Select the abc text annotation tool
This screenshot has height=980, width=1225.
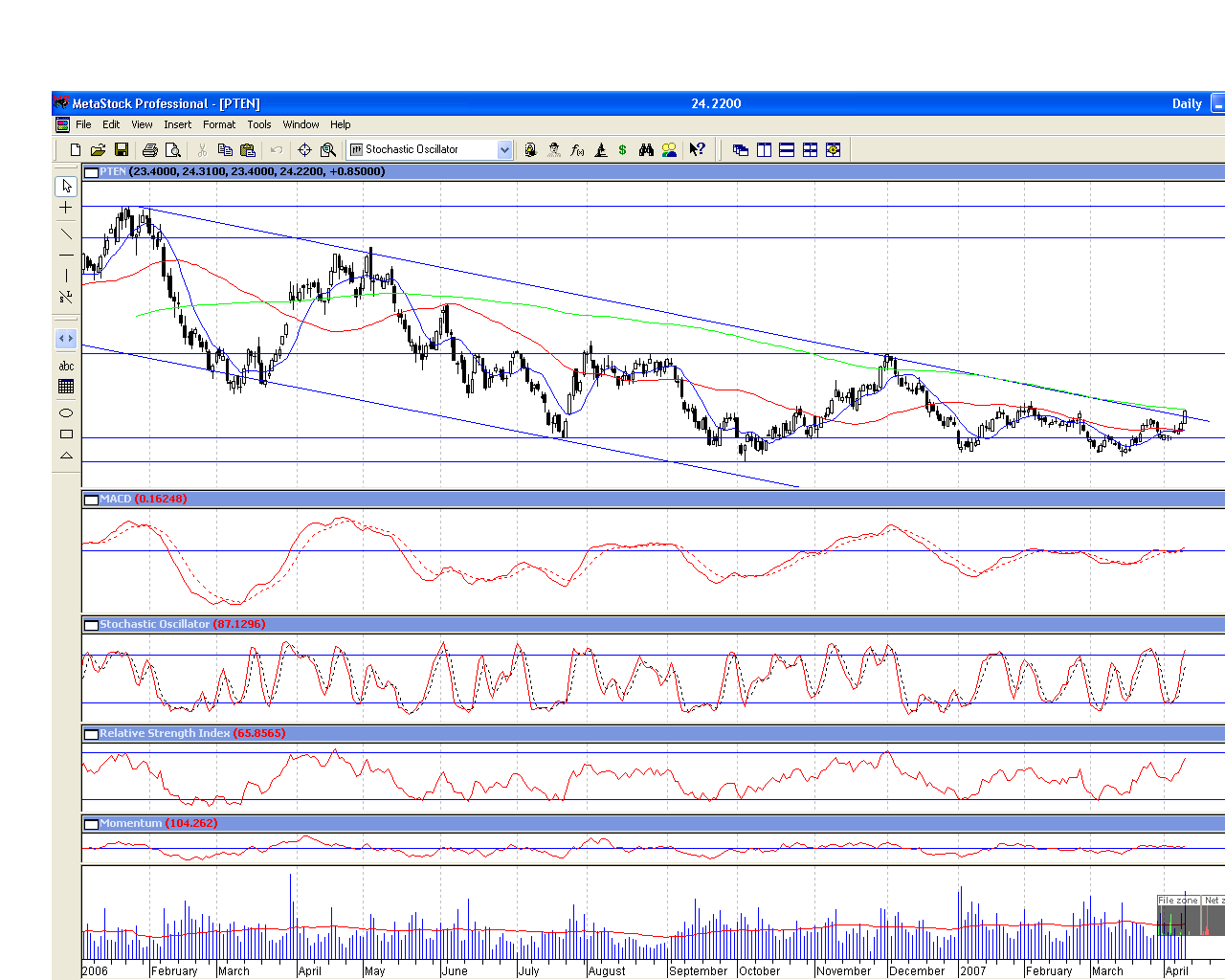pyautogui.click(x=66, y=366)
